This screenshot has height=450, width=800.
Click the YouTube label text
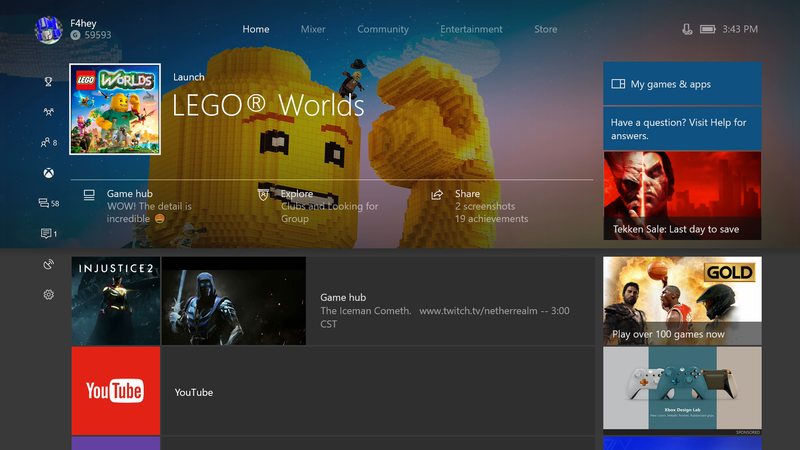tap(194, 392)
